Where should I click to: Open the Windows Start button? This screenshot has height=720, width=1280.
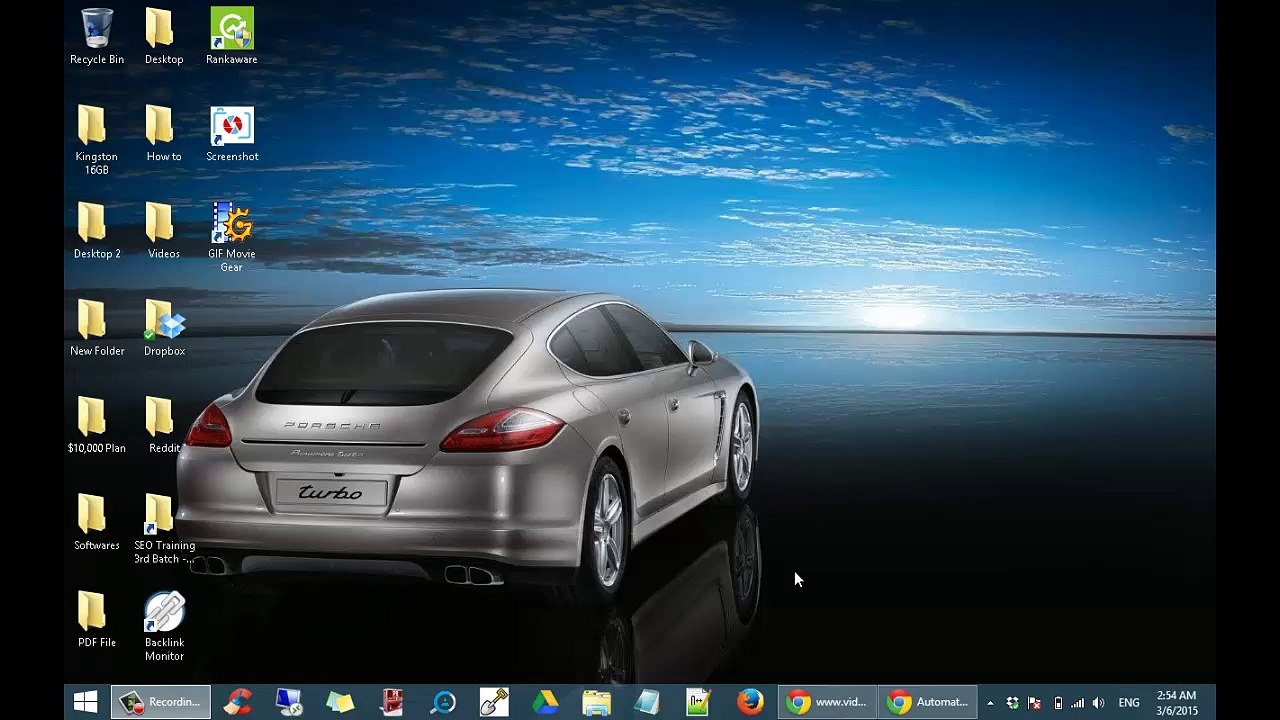[86, 702]
